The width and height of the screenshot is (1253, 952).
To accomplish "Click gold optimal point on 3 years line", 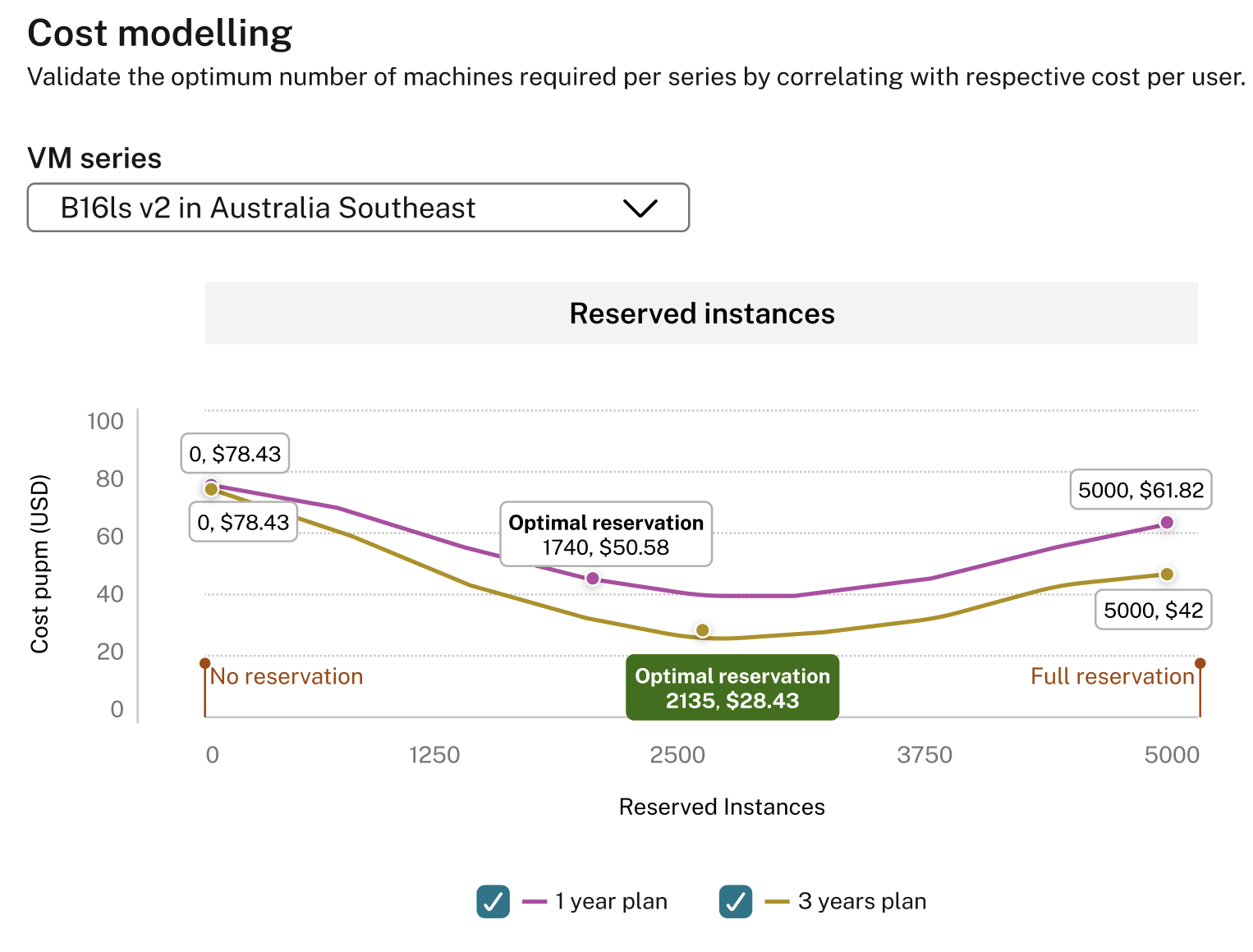I will 702,630.
